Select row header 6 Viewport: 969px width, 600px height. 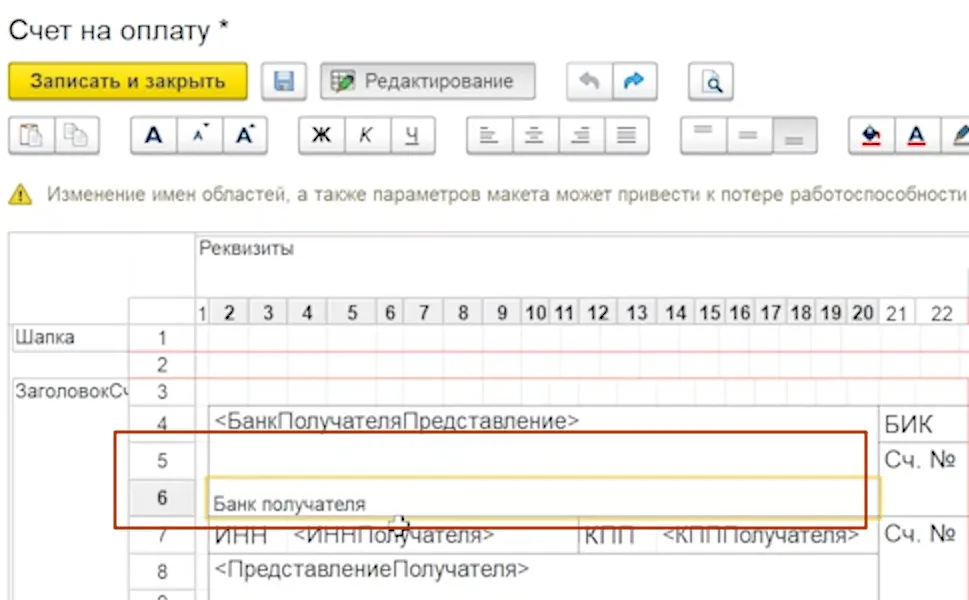tap(162, 497)
